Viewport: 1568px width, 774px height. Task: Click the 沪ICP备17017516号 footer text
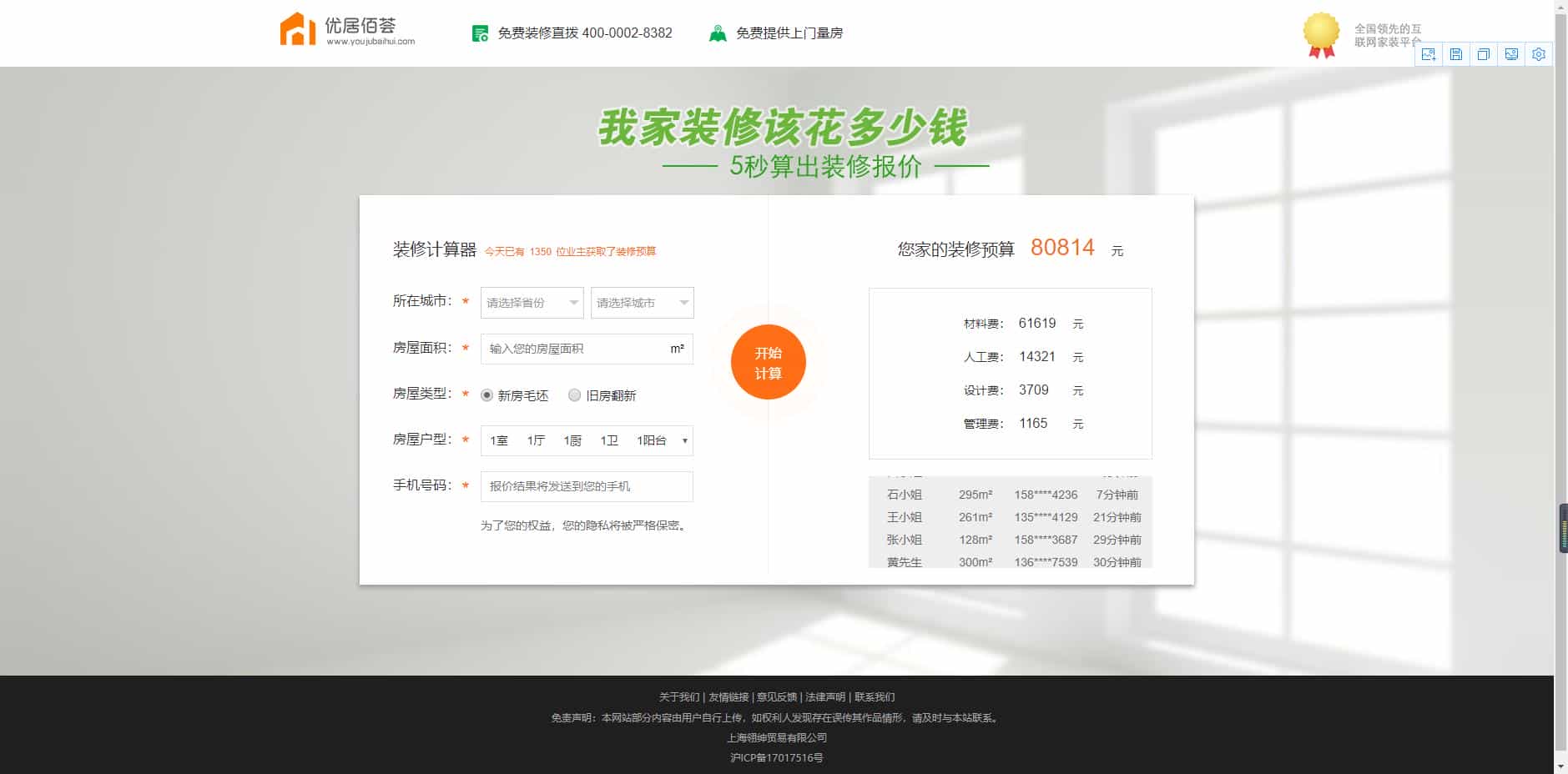click(777, 758)
